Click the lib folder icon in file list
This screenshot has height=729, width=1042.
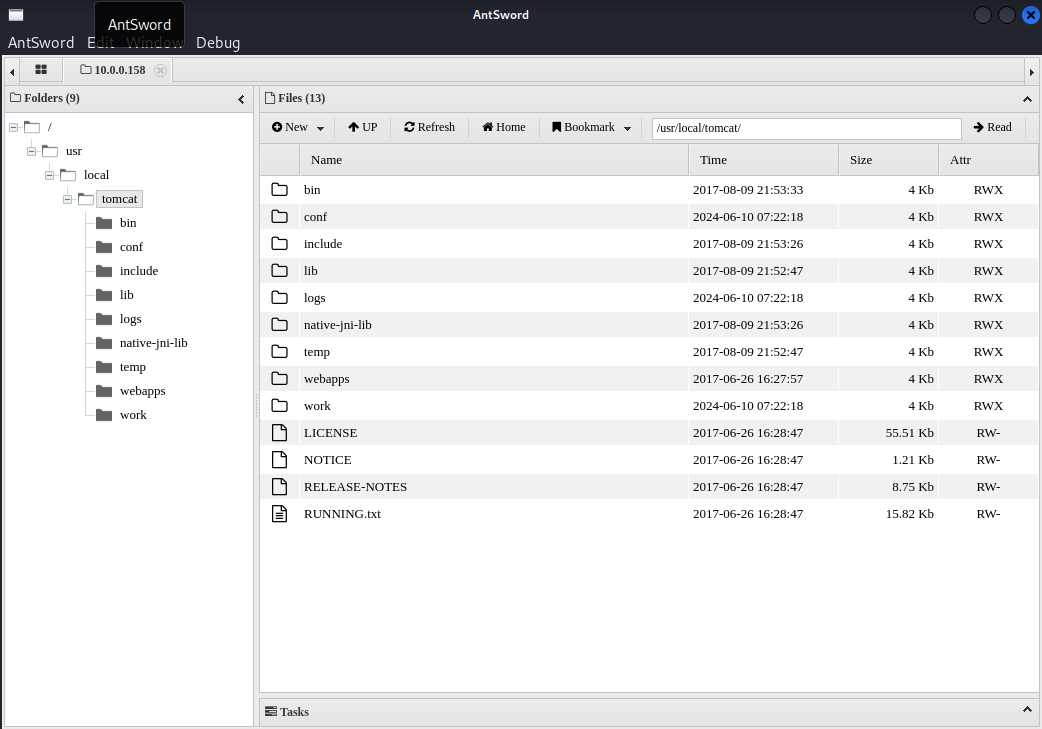tap(280, 270)
